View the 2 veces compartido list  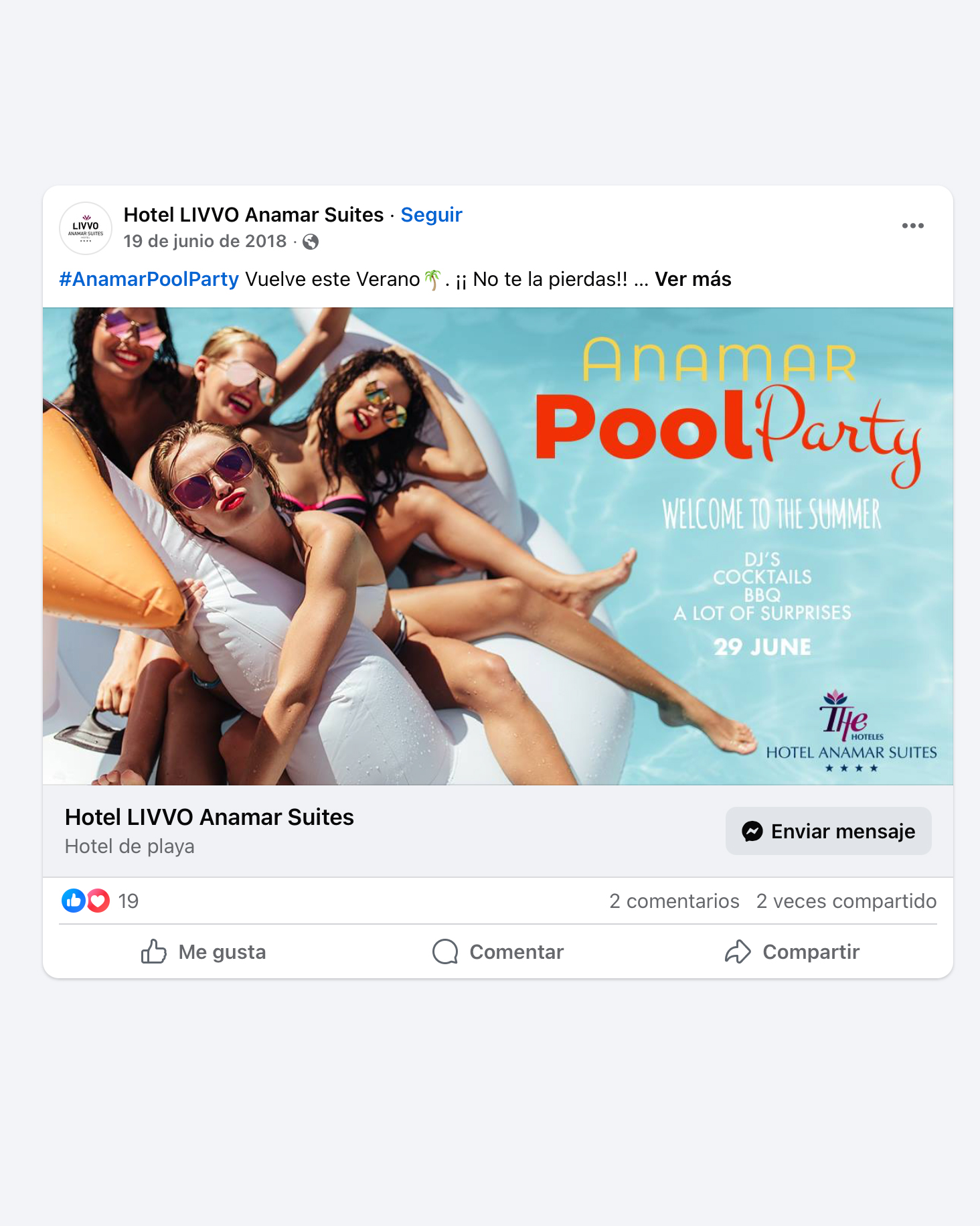point(846,901)
